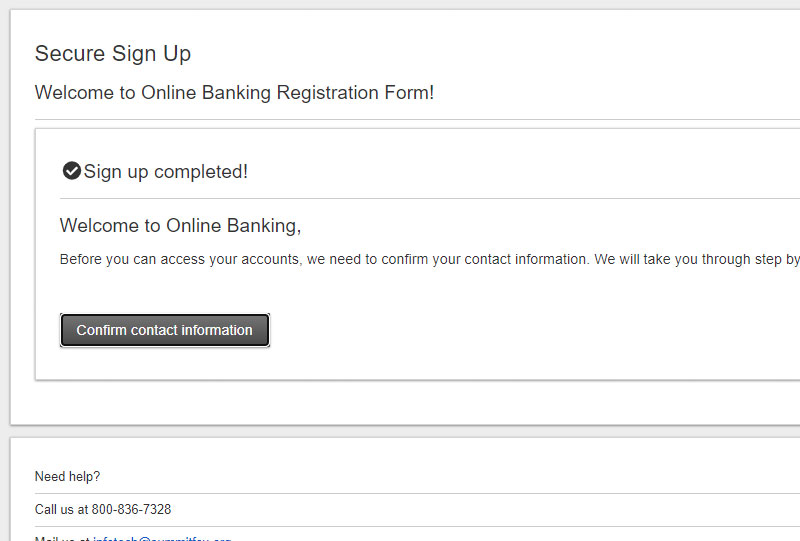Click the word 'Secure' in page title
The image size is (800, 541).
coord(70,54)
